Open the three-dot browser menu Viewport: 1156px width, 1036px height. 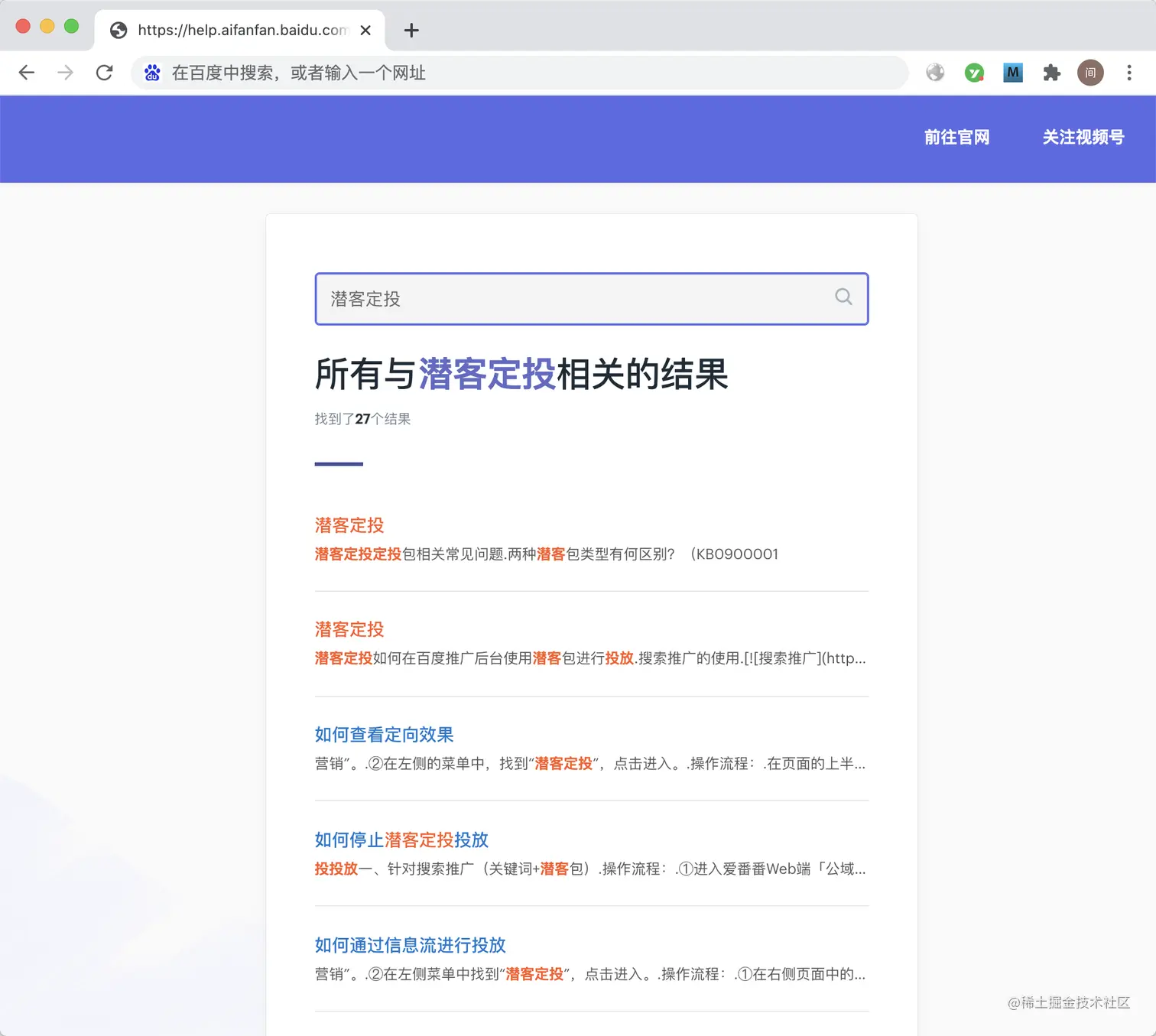(x=1129, y=73)
